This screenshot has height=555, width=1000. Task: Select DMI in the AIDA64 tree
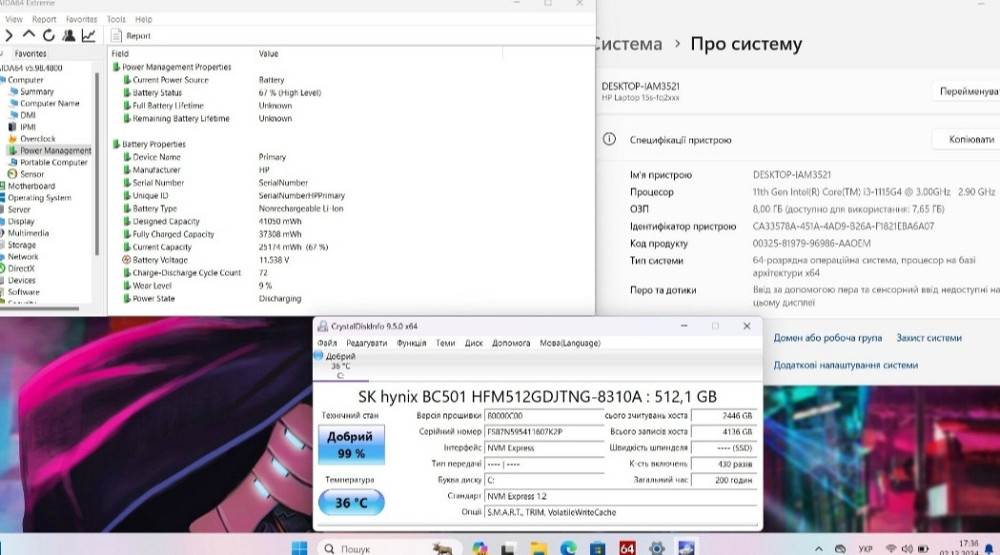pyautogui.click(x=27, y=115)
